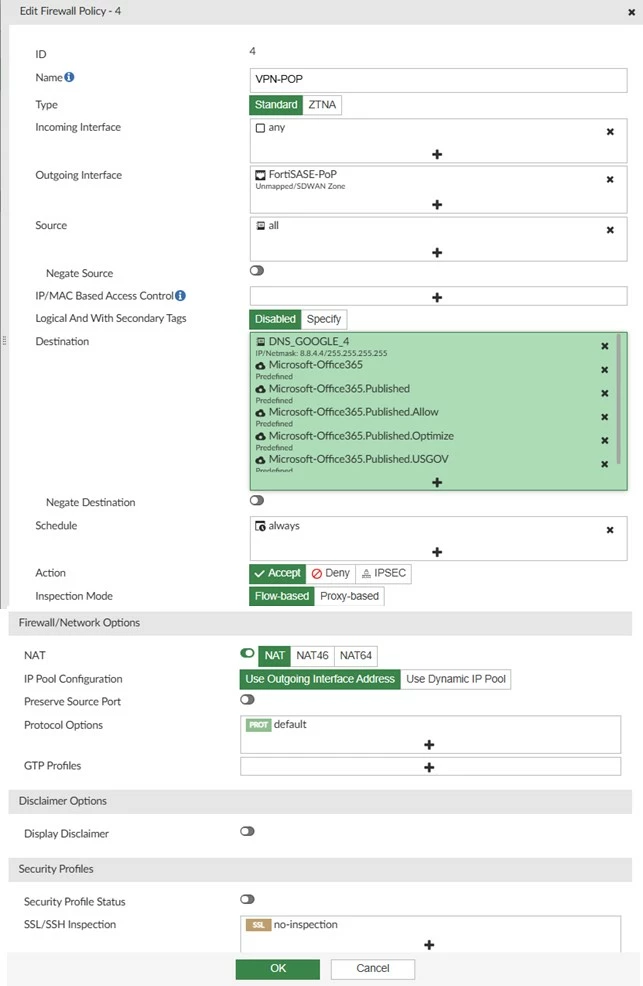Image resolution: width=643 pixels, height=986 pixels.
Task: Toggle Preserve Source Port switch
Action: (x=247, y=699)
